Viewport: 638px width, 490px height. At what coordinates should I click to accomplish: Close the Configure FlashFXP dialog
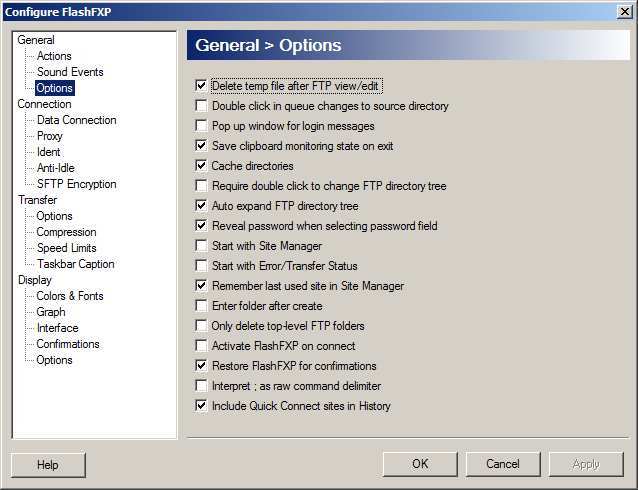[625, 11]
